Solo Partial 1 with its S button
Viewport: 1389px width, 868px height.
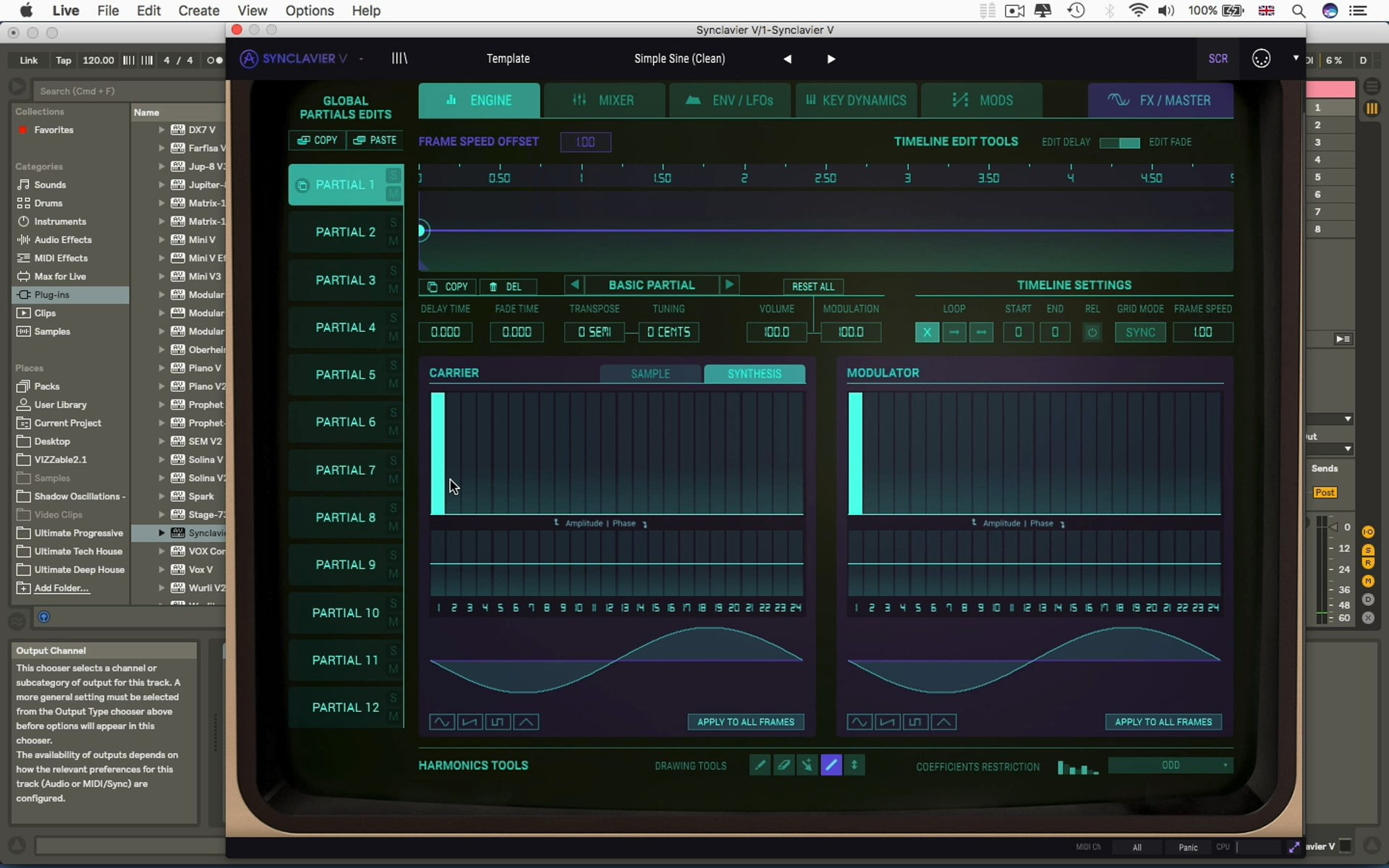point(393,175)
